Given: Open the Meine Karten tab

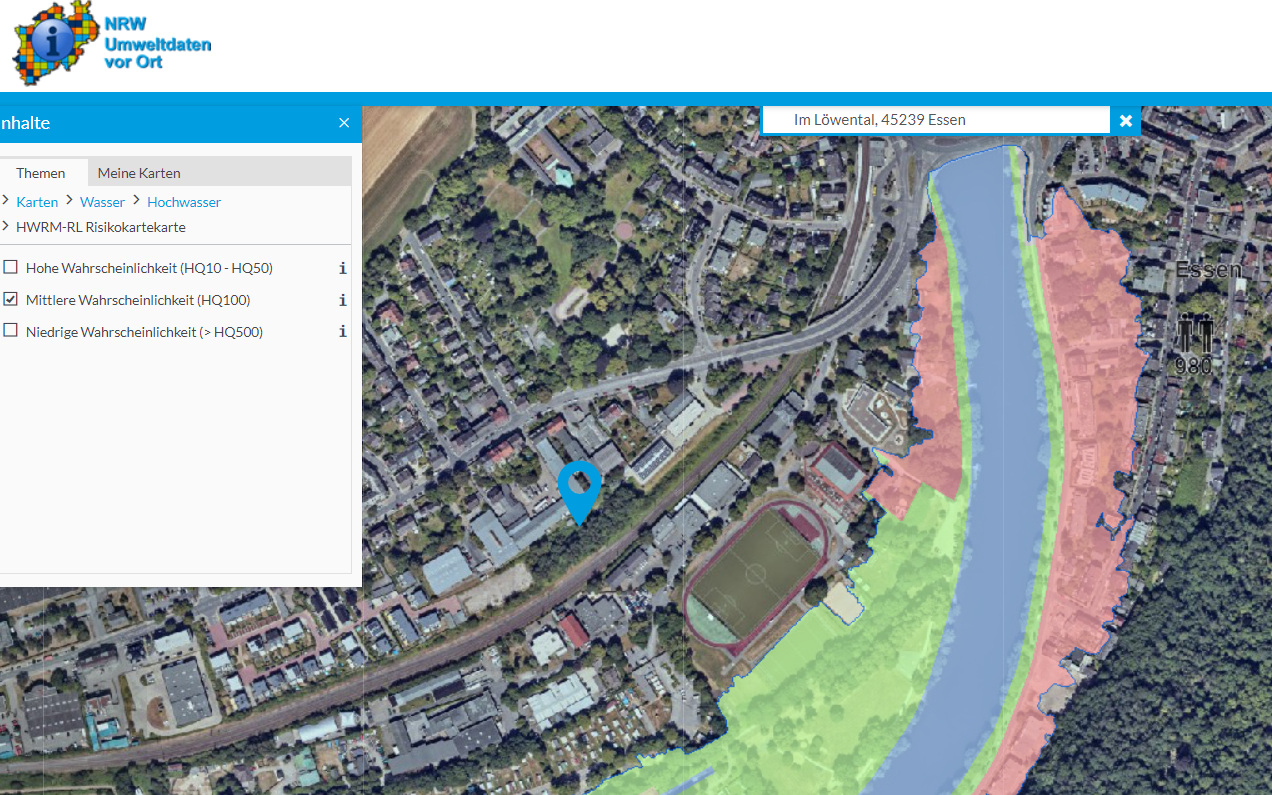Looking at the screenshot, I should click(139, 173).
